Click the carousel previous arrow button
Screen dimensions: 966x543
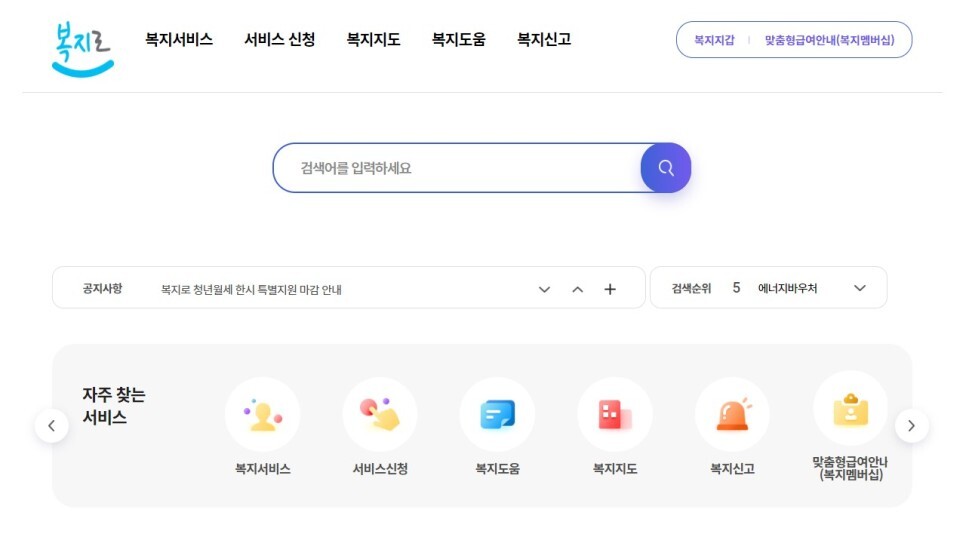point(52,425)
